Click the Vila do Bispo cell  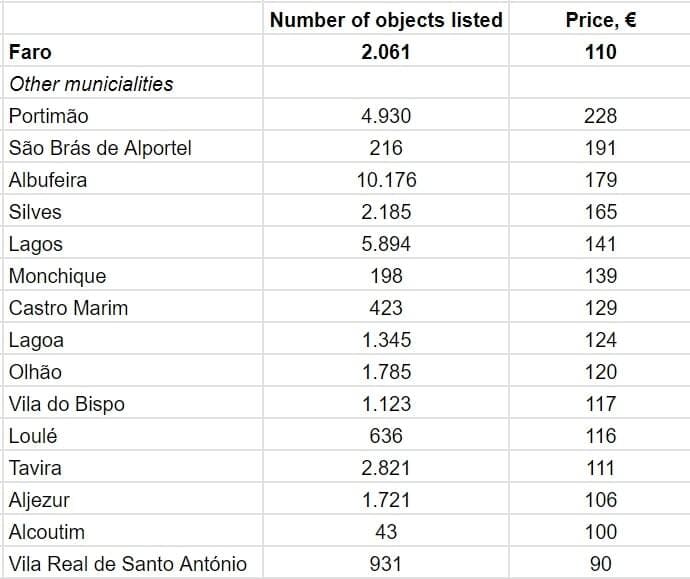[x=67, y=404]
